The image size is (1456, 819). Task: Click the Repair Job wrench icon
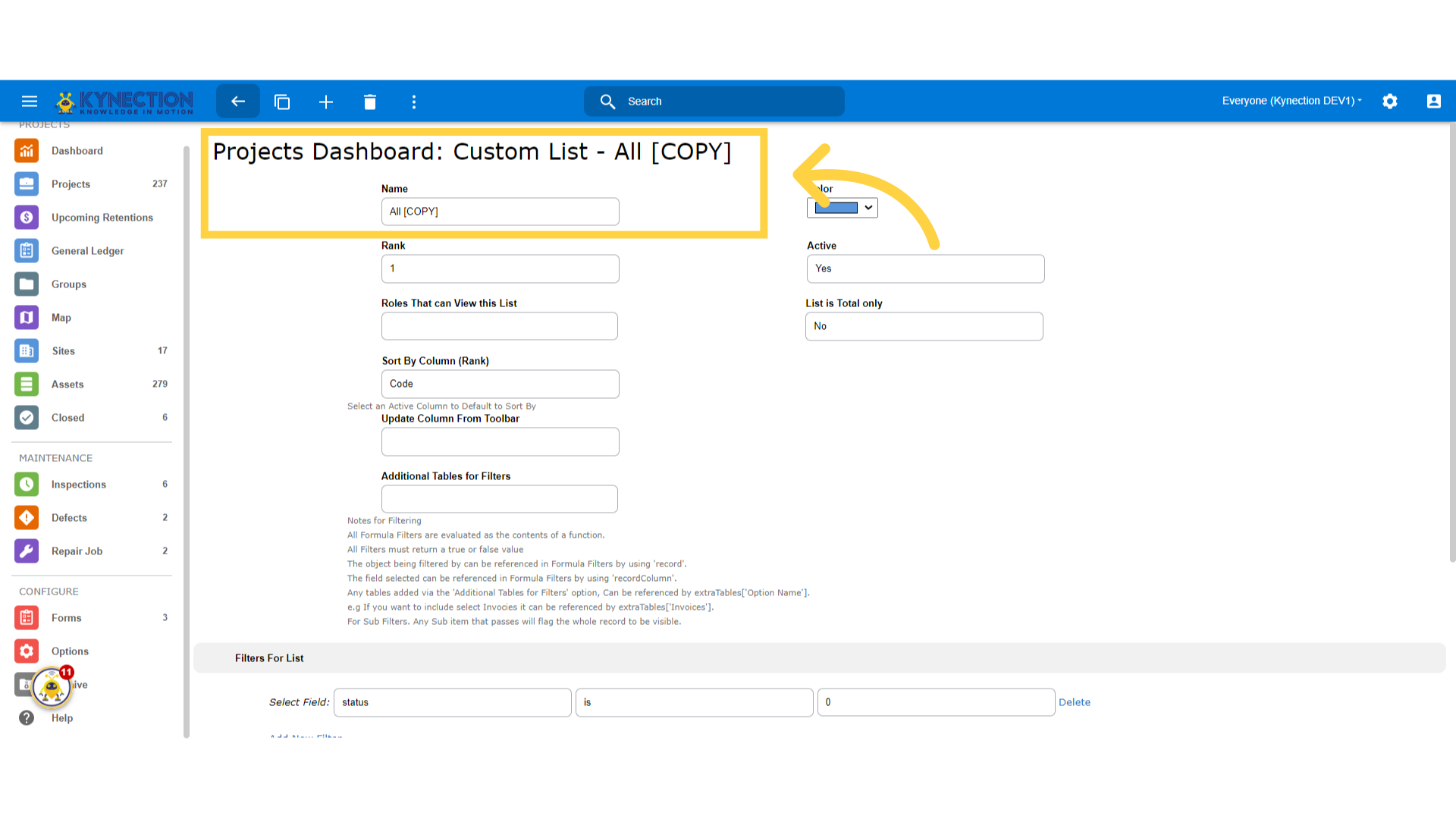coord(27,551)
